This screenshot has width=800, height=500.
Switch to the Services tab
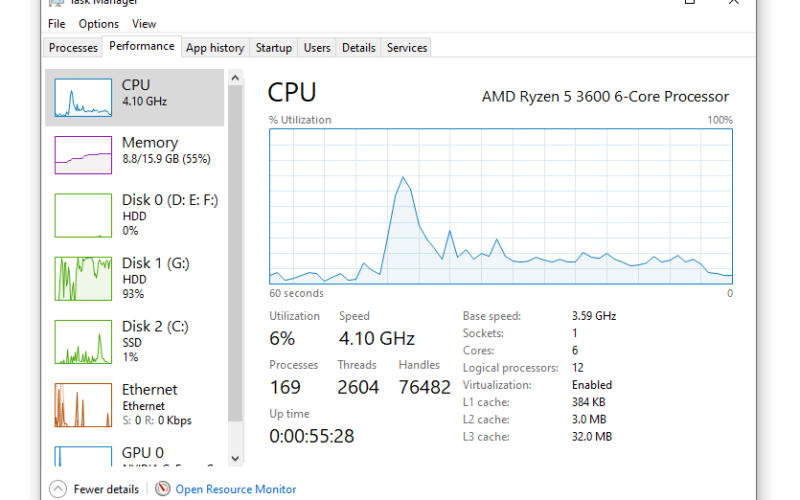point(407,47)
